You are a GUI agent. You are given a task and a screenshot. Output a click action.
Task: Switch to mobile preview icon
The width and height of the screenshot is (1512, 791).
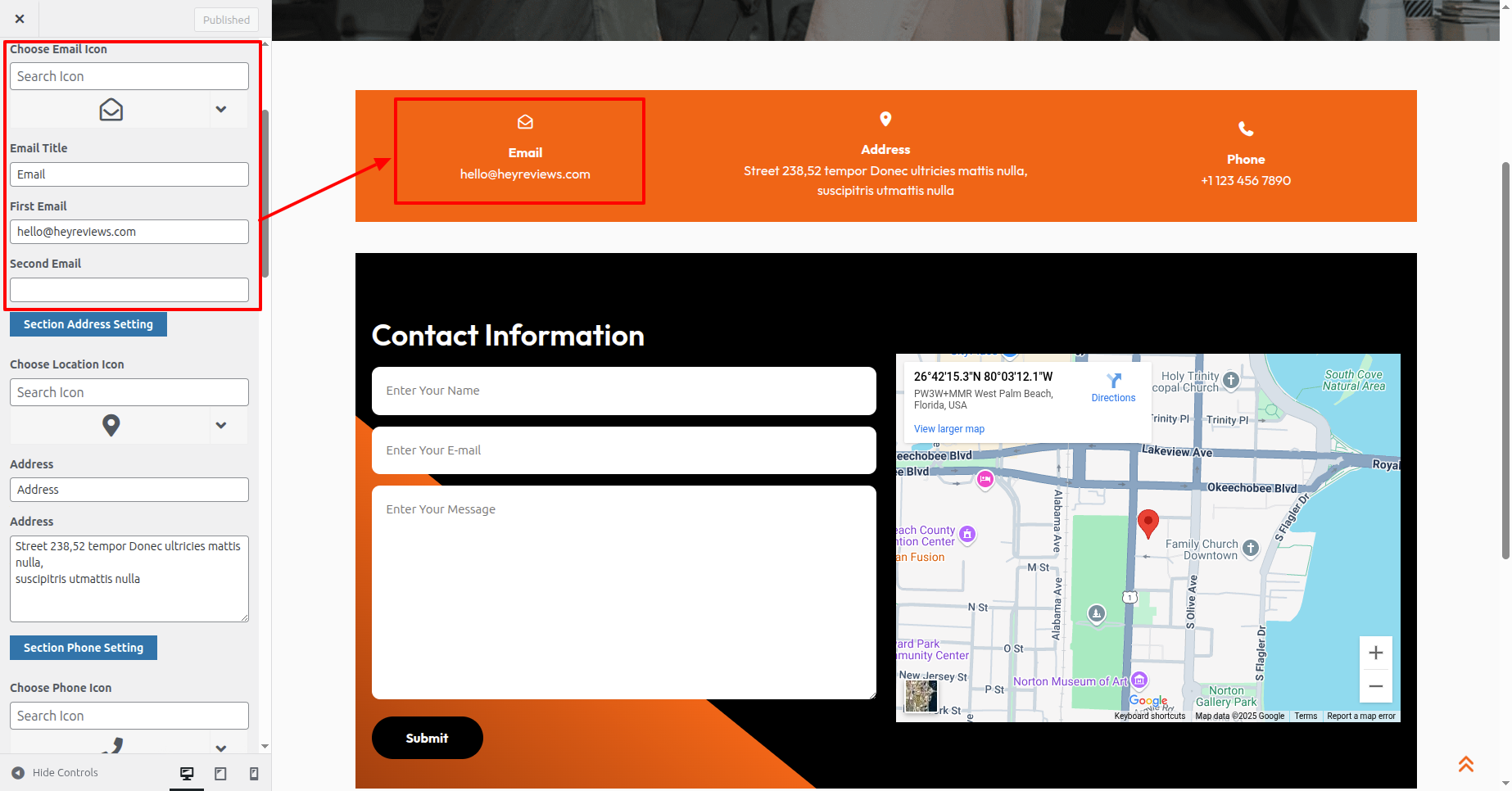click(x=254, y=774)
